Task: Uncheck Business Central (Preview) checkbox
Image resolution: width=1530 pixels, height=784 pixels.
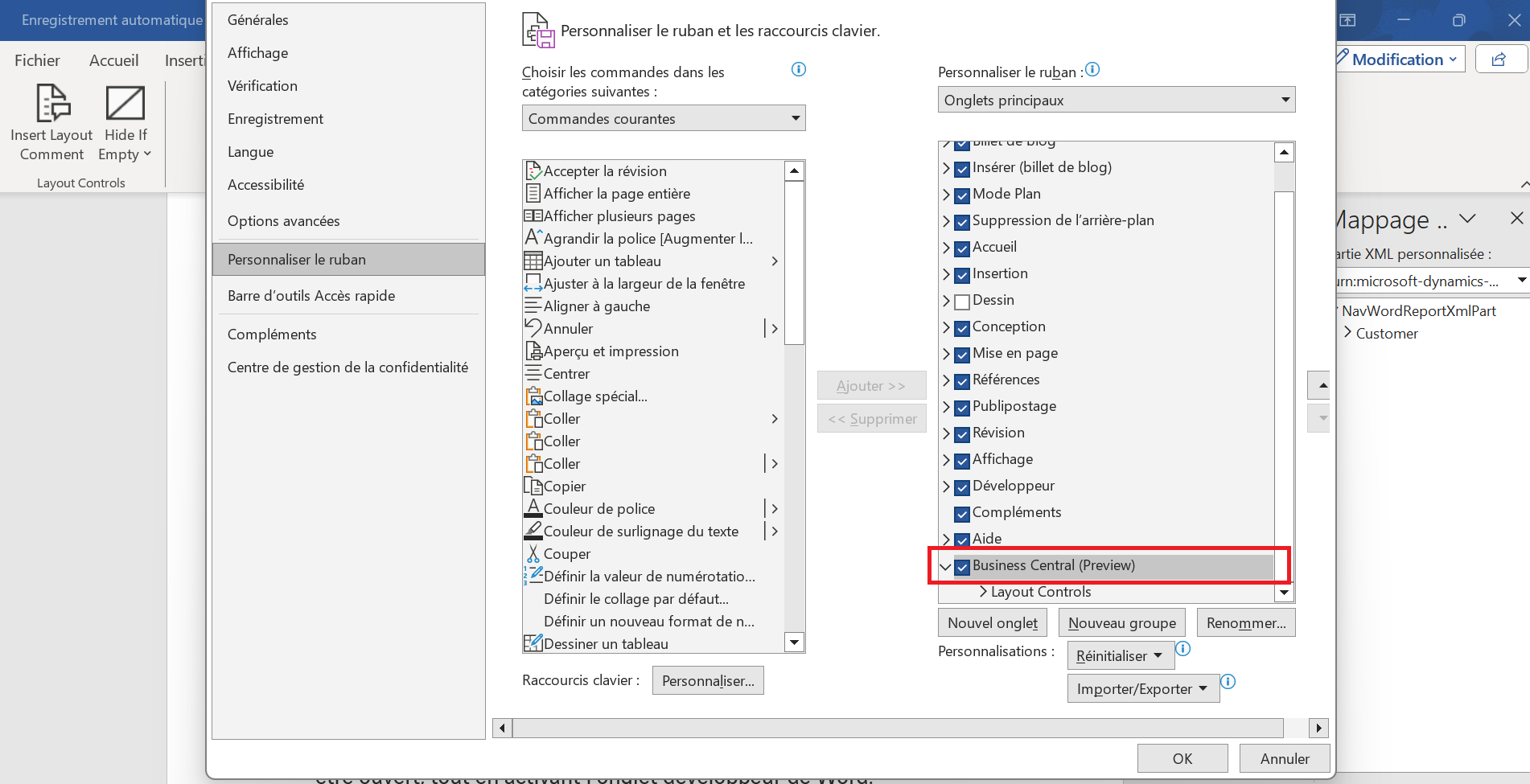Action: (962, 567)
